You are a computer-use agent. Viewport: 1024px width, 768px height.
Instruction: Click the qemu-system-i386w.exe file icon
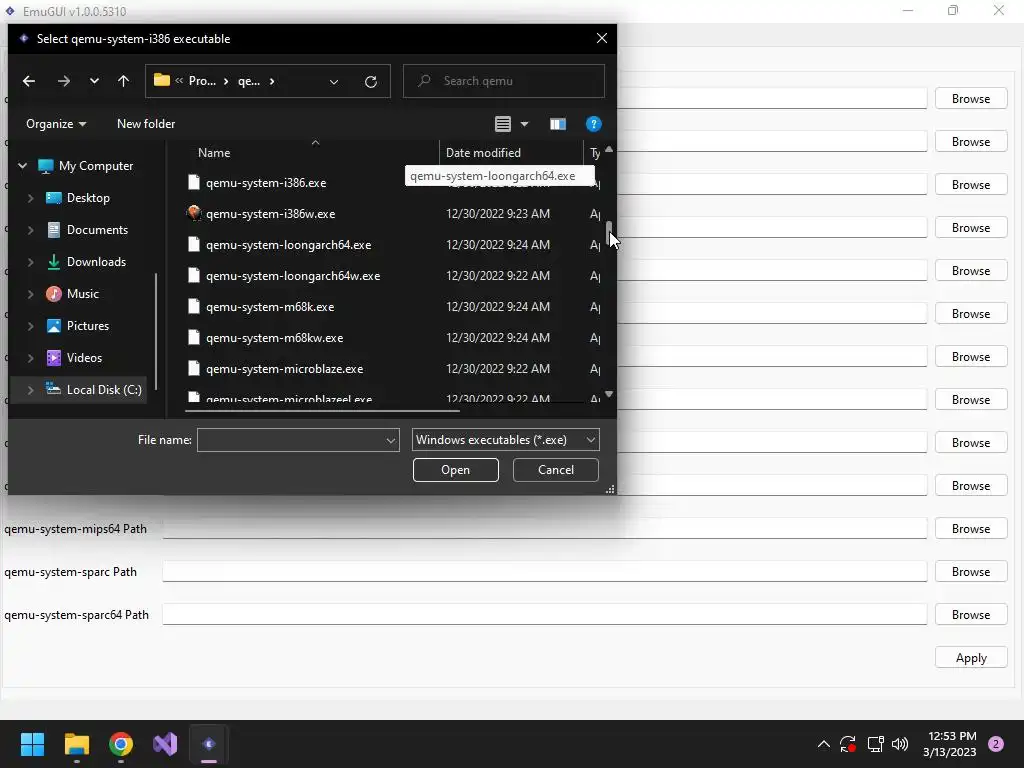[193, 214]
